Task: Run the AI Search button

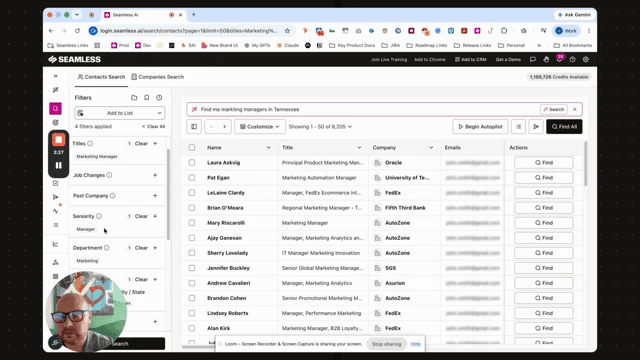Action: [x=553, y=109]
